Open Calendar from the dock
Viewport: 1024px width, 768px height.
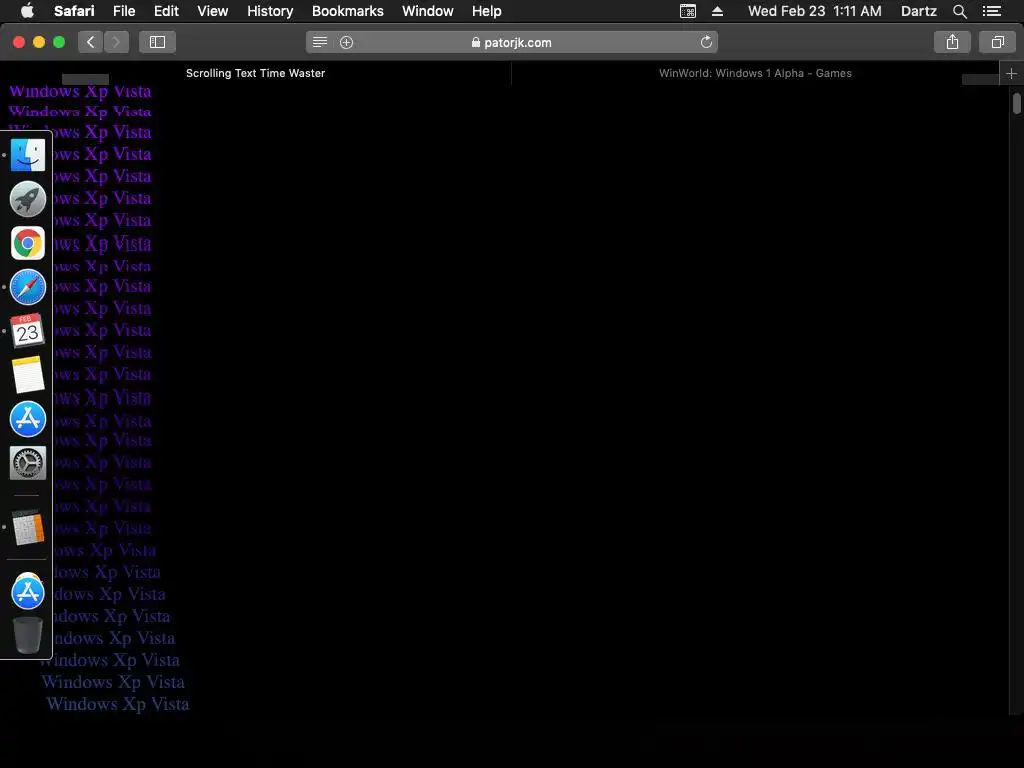27,330
